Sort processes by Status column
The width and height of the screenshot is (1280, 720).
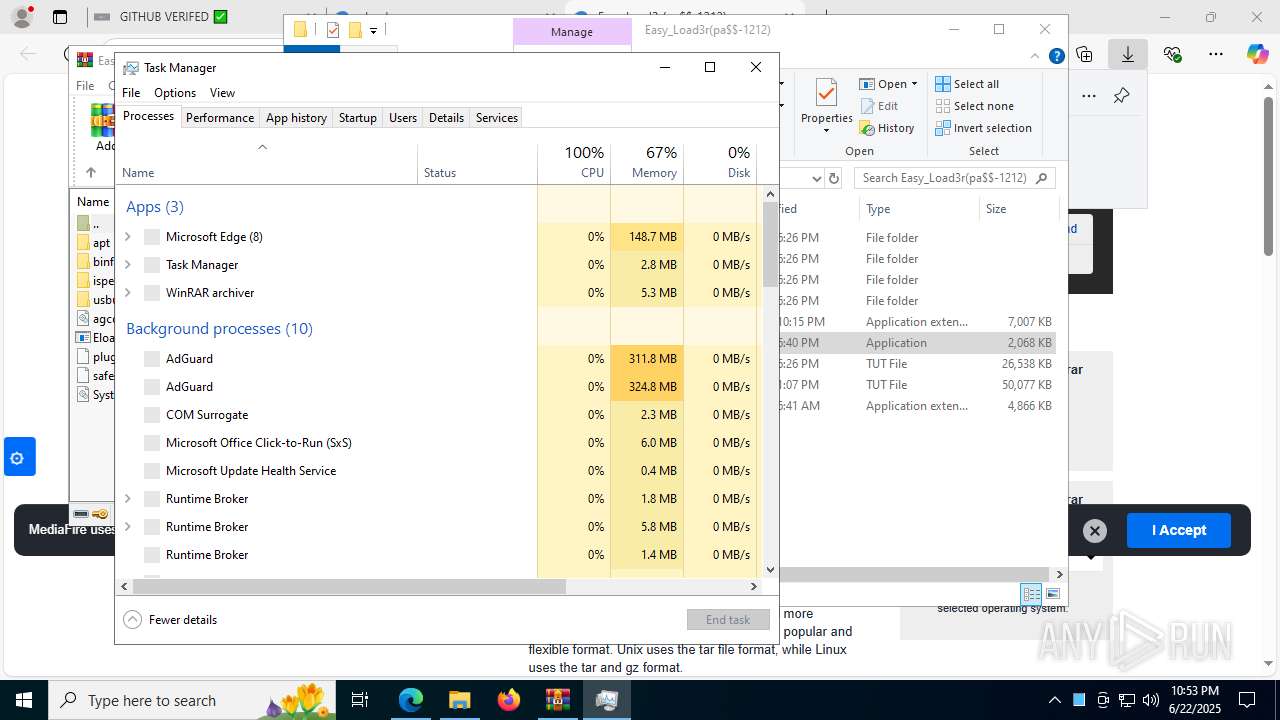tap(477, 162)
